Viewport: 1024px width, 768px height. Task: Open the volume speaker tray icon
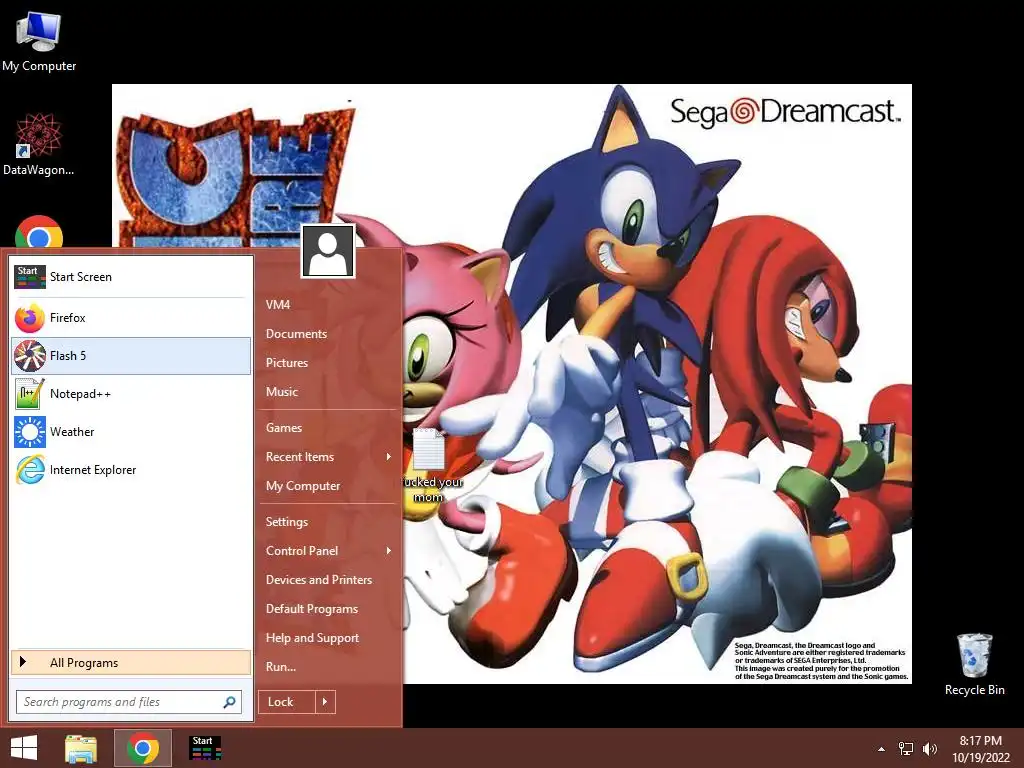click(x=929, y=749)
